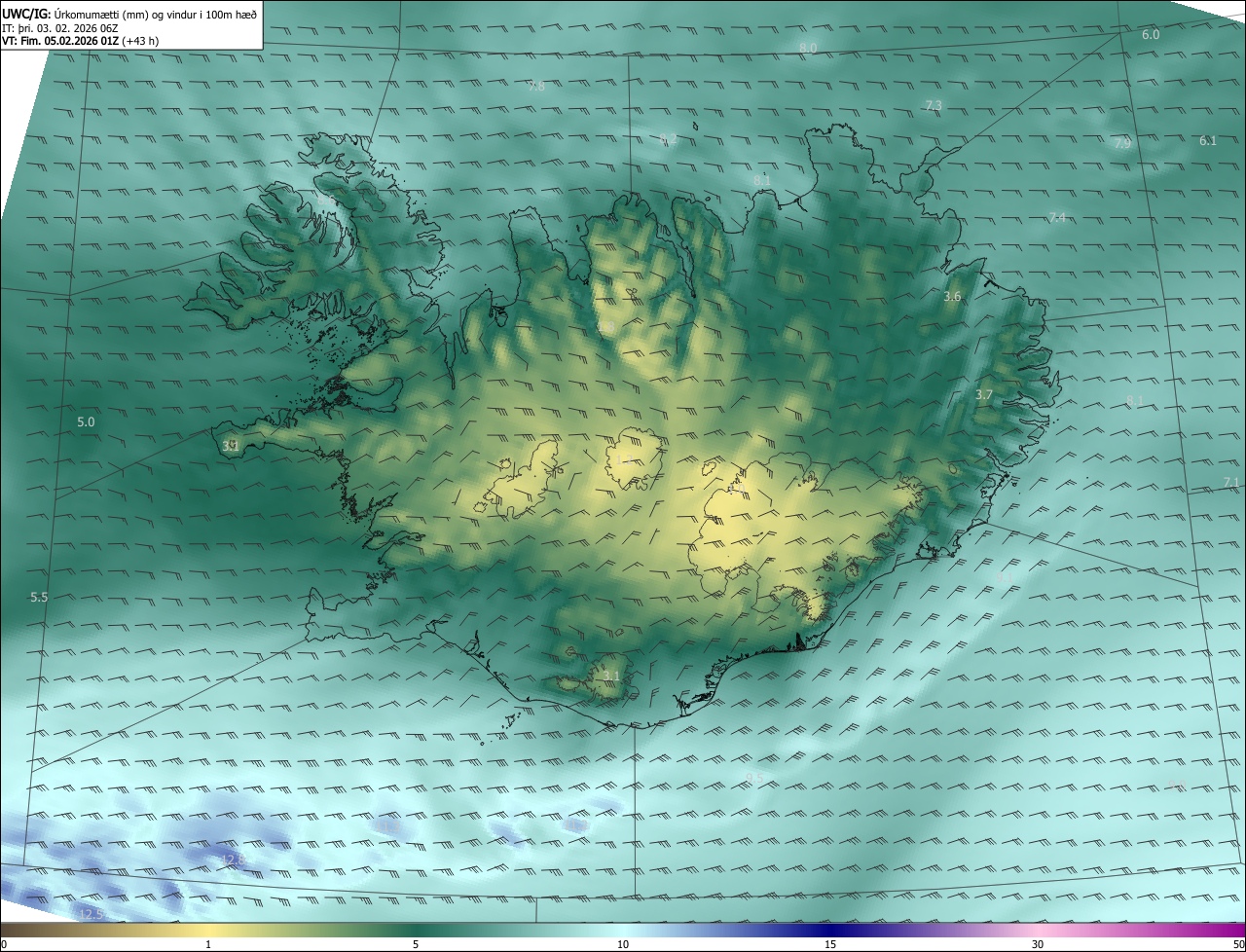1246x952 pixels.
Task: Click the 50 tick on the color scale
Action: coord(1238,944)
